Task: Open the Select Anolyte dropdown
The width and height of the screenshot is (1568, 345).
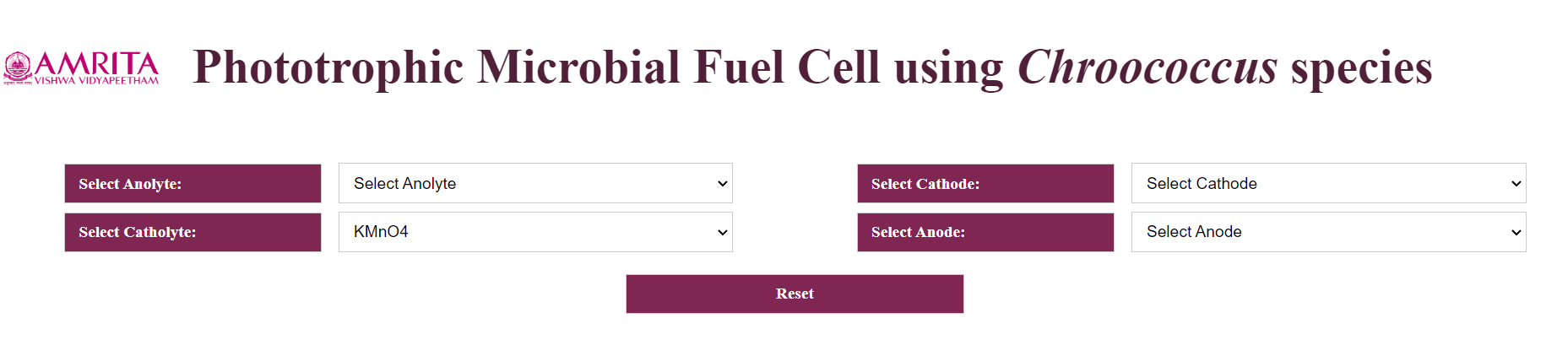Action: coord(535,183)
